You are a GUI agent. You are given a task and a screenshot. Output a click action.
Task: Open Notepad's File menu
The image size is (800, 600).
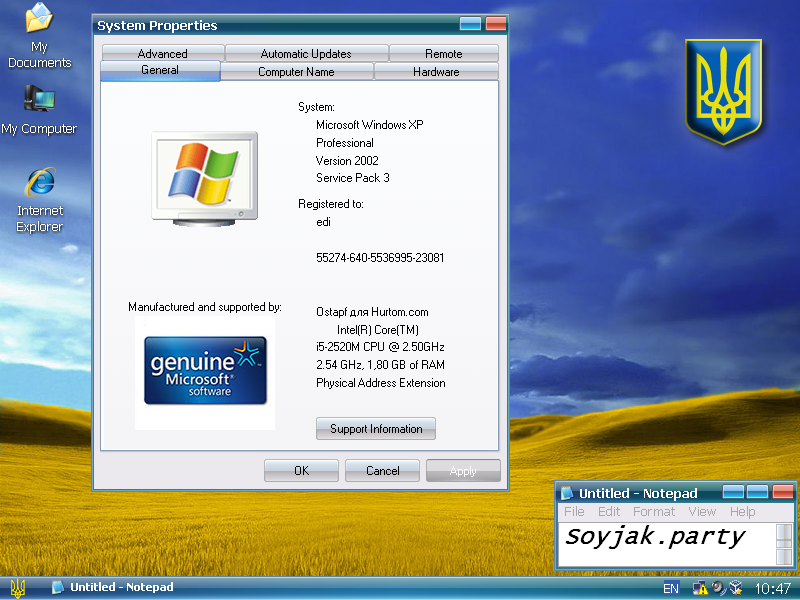click(574, 512)
